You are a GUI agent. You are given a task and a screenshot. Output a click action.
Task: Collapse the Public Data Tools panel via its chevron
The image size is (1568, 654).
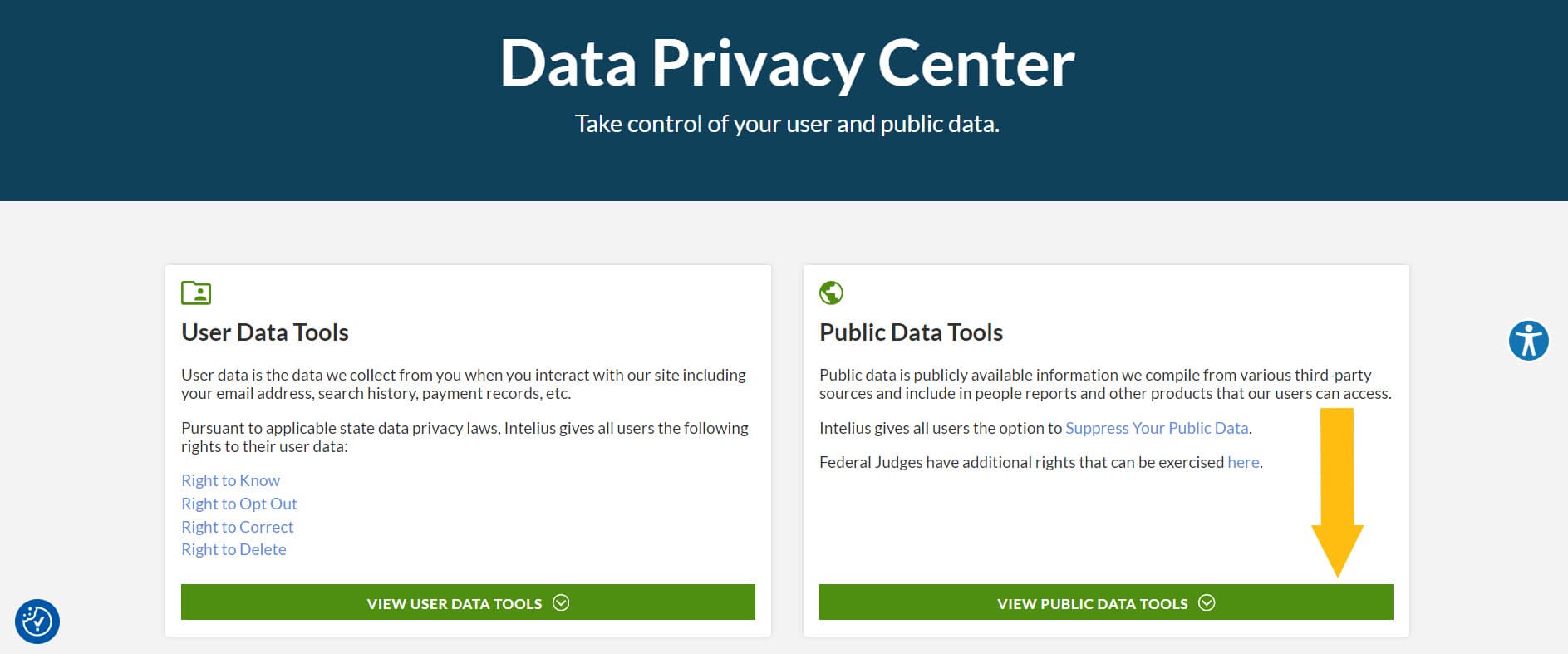(1207, 603)
